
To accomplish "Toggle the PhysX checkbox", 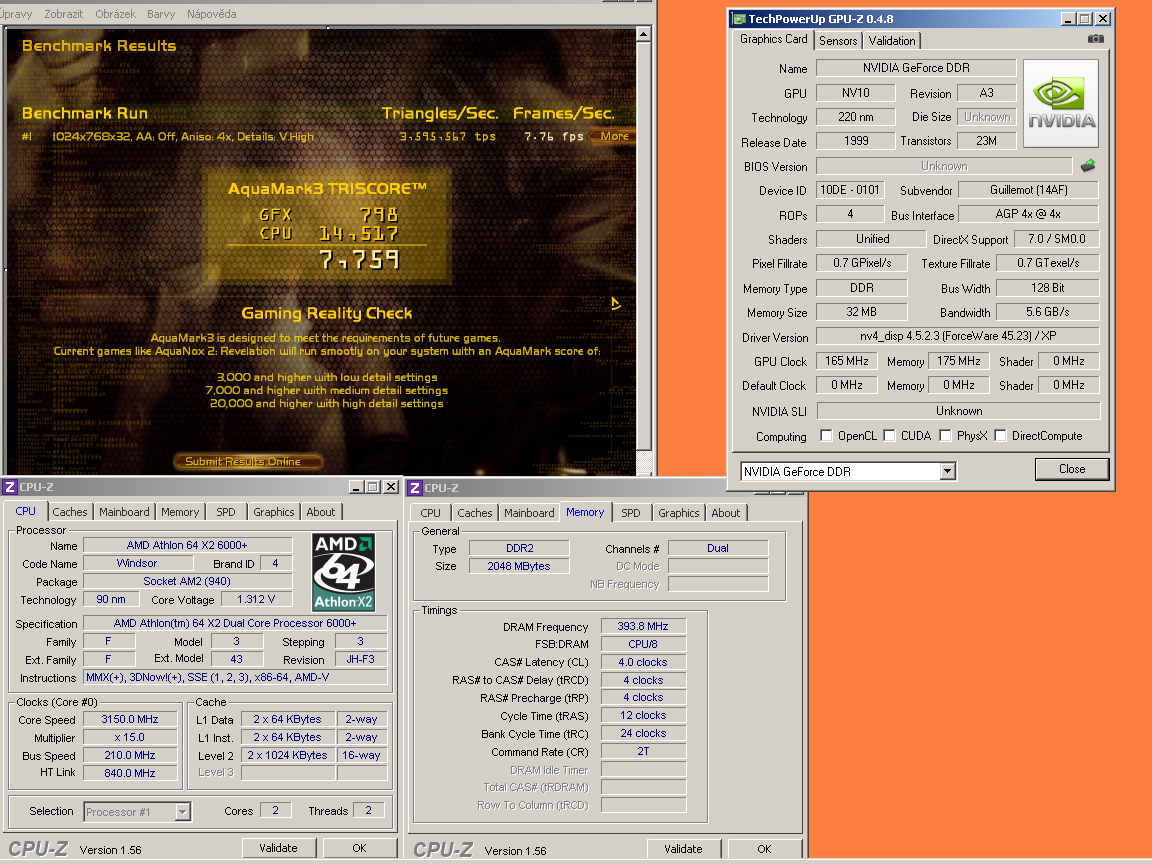I will [945, 436].
